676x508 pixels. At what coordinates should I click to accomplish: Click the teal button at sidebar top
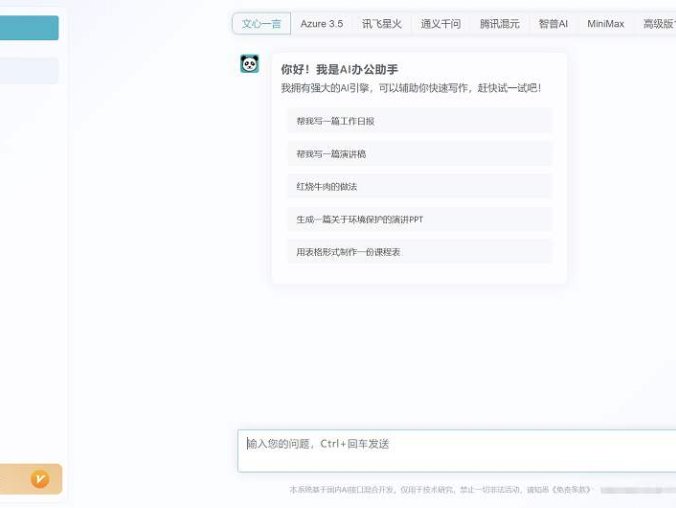click(29, 28)
